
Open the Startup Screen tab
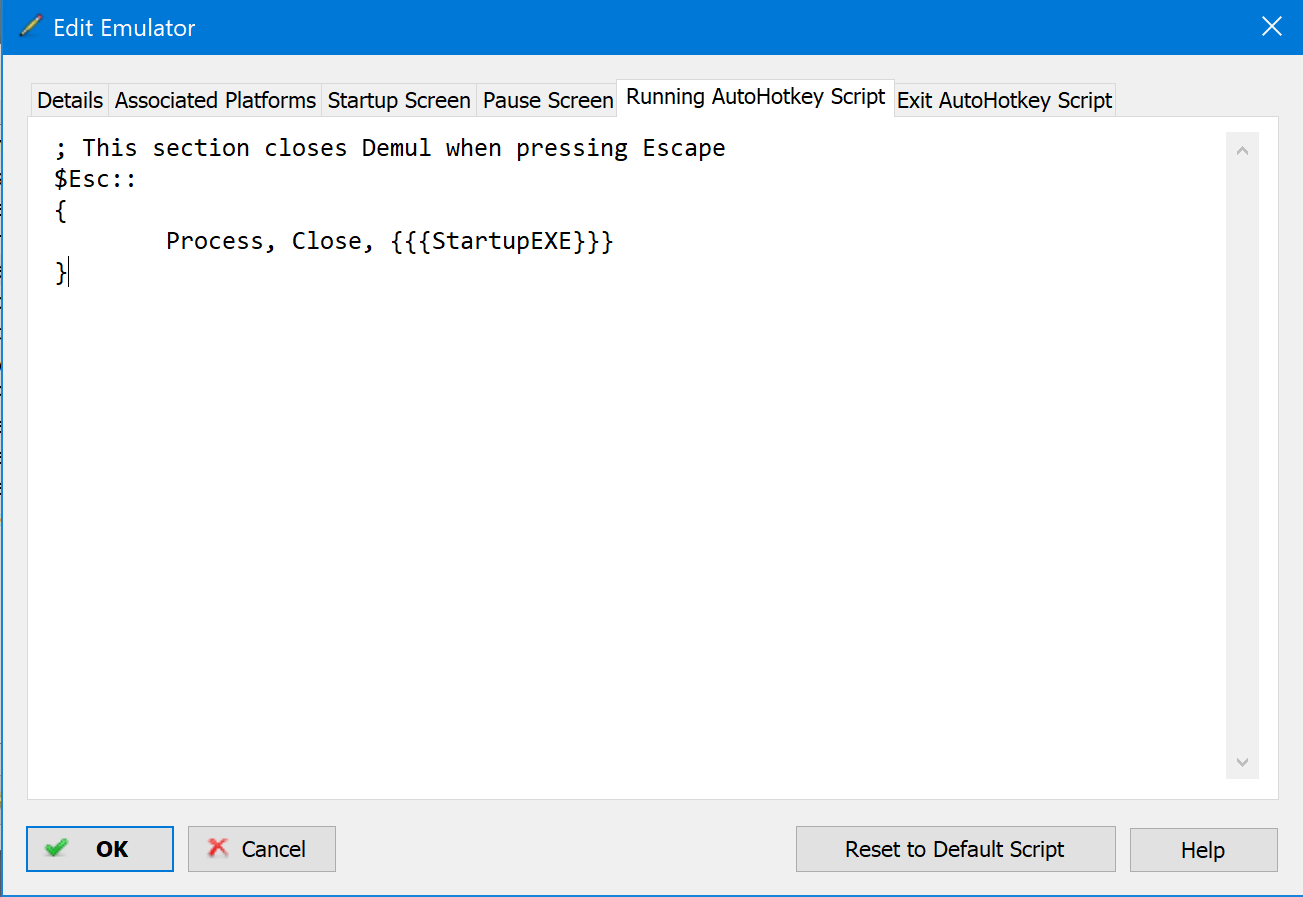coord(399,100)
